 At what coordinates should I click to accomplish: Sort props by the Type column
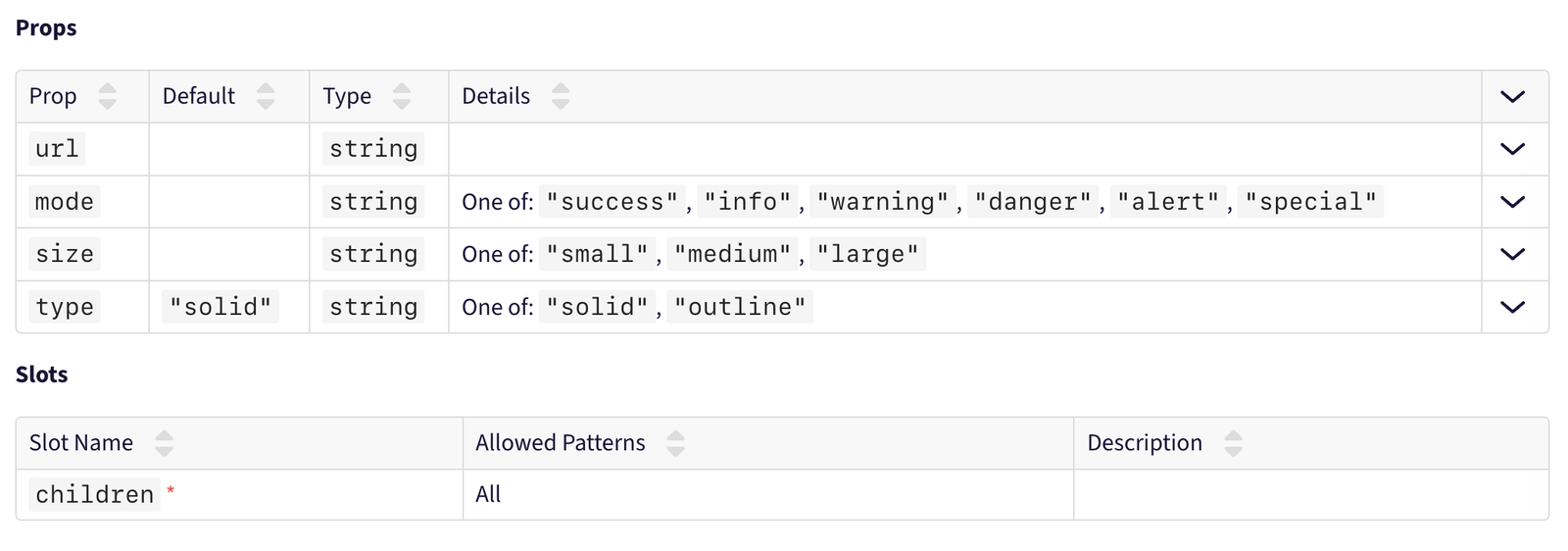(402, 96)
